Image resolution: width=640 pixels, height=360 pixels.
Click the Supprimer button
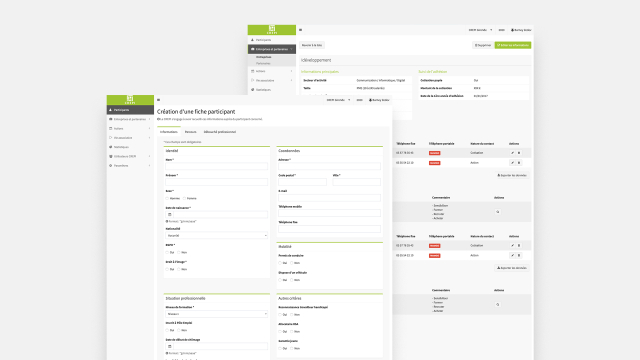[482, 45]
